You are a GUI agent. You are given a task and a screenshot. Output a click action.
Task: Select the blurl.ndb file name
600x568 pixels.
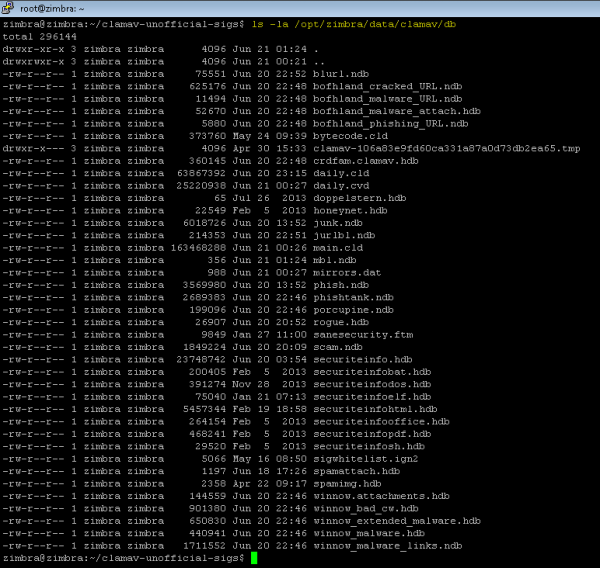341,74
